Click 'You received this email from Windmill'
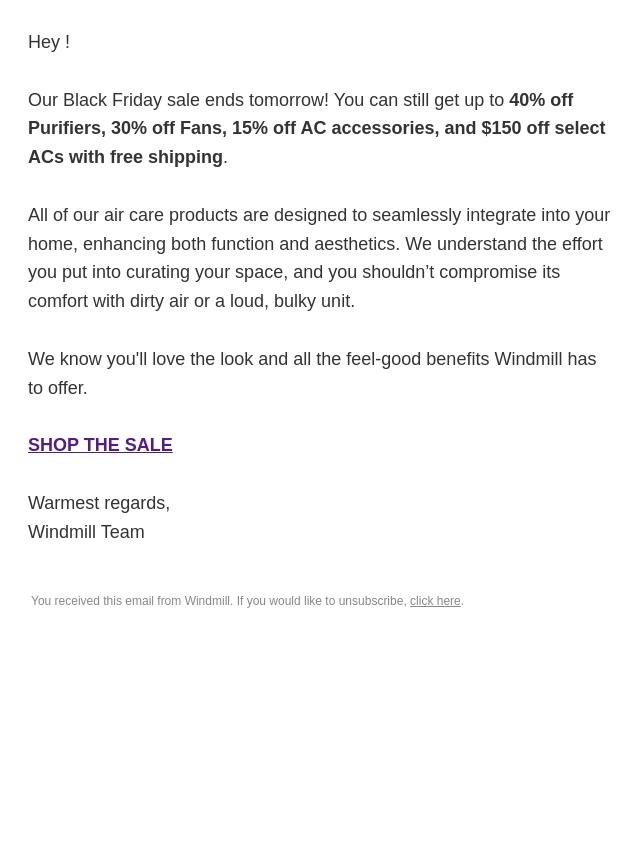Image resolution: width=640 pixels, height=854 pixels. (x=131, y=601)
